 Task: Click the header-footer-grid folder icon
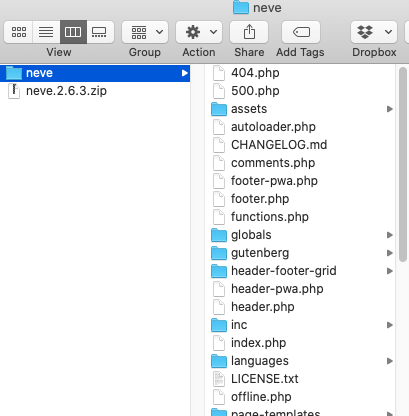click(219, 271)
